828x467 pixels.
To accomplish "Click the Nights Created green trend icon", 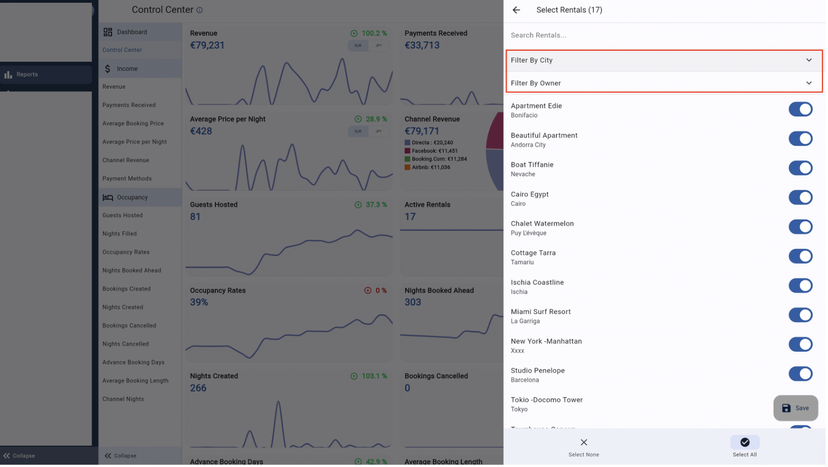I will coord(355,377).
